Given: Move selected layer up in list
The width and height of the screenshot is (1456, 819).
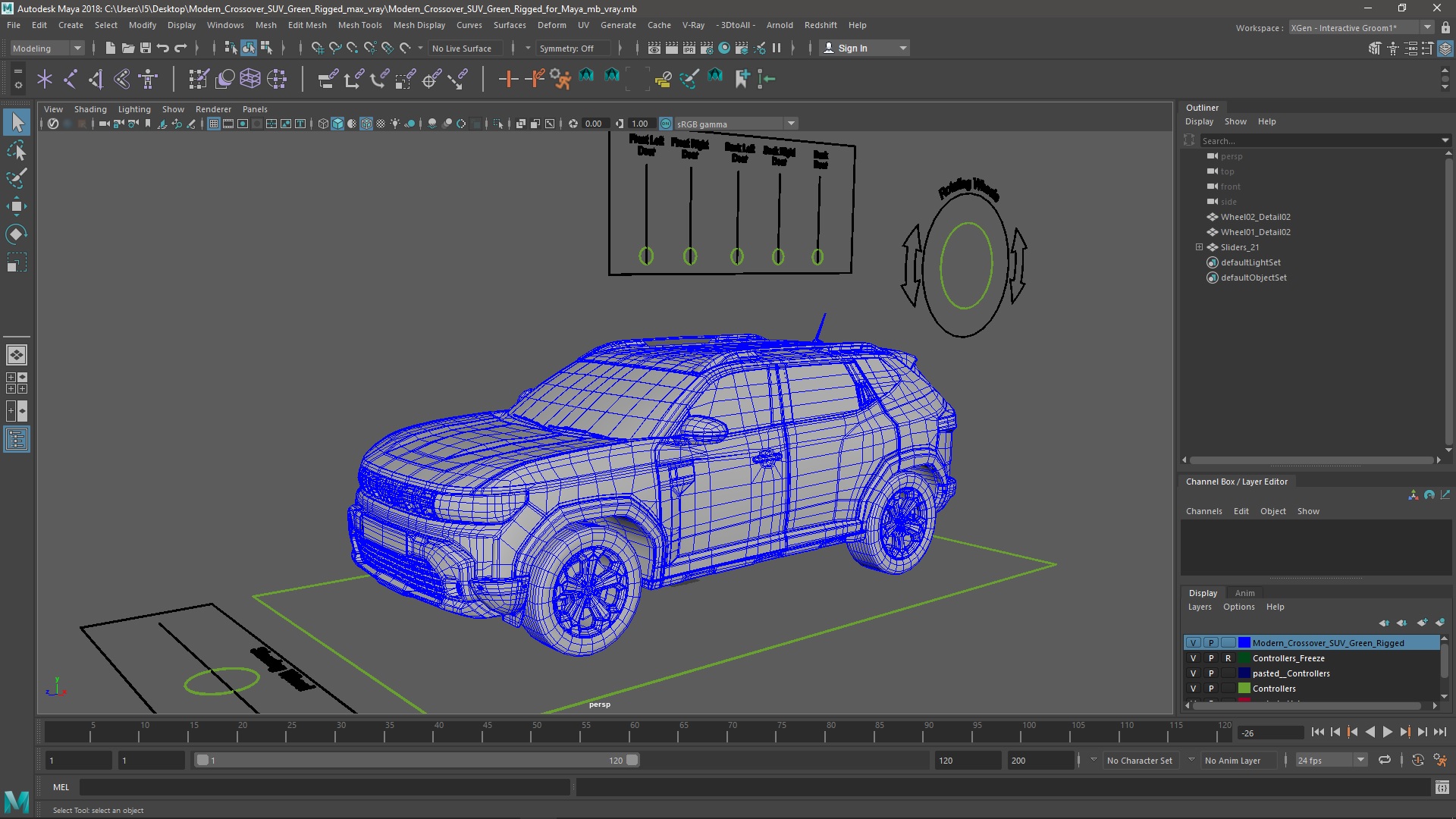Looking at the screenshot, I should (x=1385, y=623).
